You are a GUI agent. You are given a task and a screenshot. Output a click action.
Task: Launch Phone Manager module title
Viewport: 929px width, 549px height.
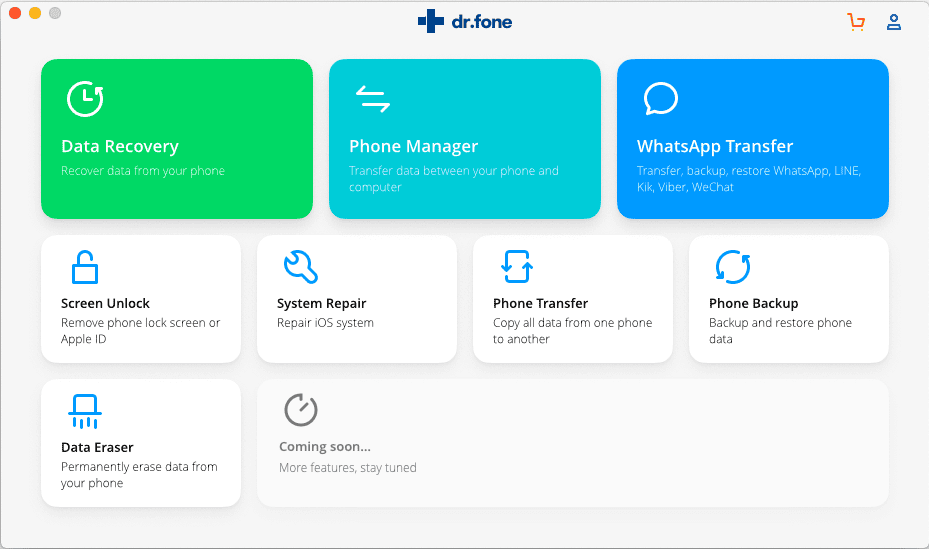(x=414, y=146)
